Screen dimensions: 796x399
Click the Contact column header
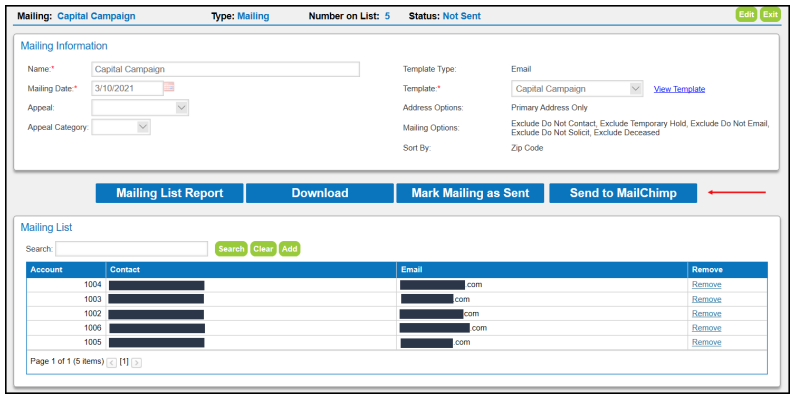[x=251, y=270]
